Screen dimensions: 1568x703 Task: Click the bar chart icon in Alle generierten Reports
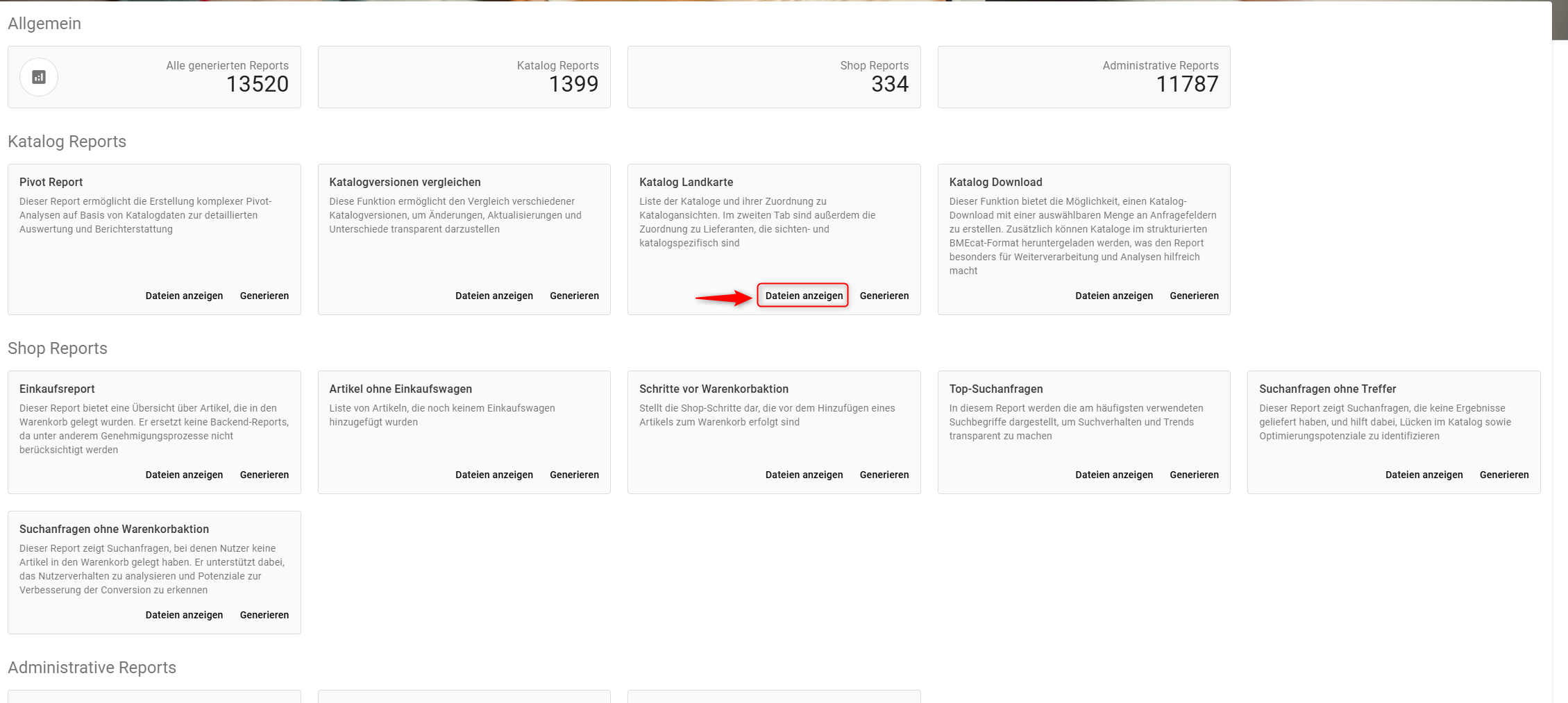[x=39, y=77]
